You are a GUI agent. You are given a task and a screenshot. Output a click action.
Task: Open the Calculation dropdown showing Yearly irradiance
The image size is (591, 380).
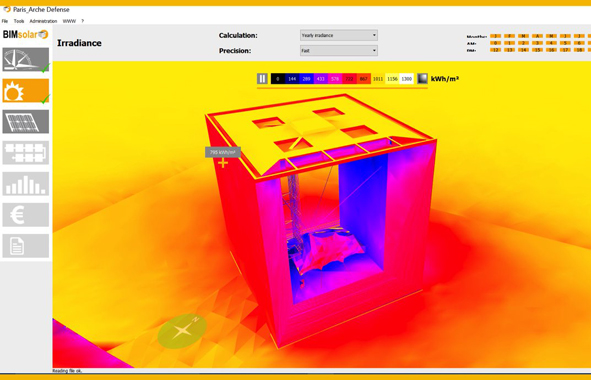[339, 35]
